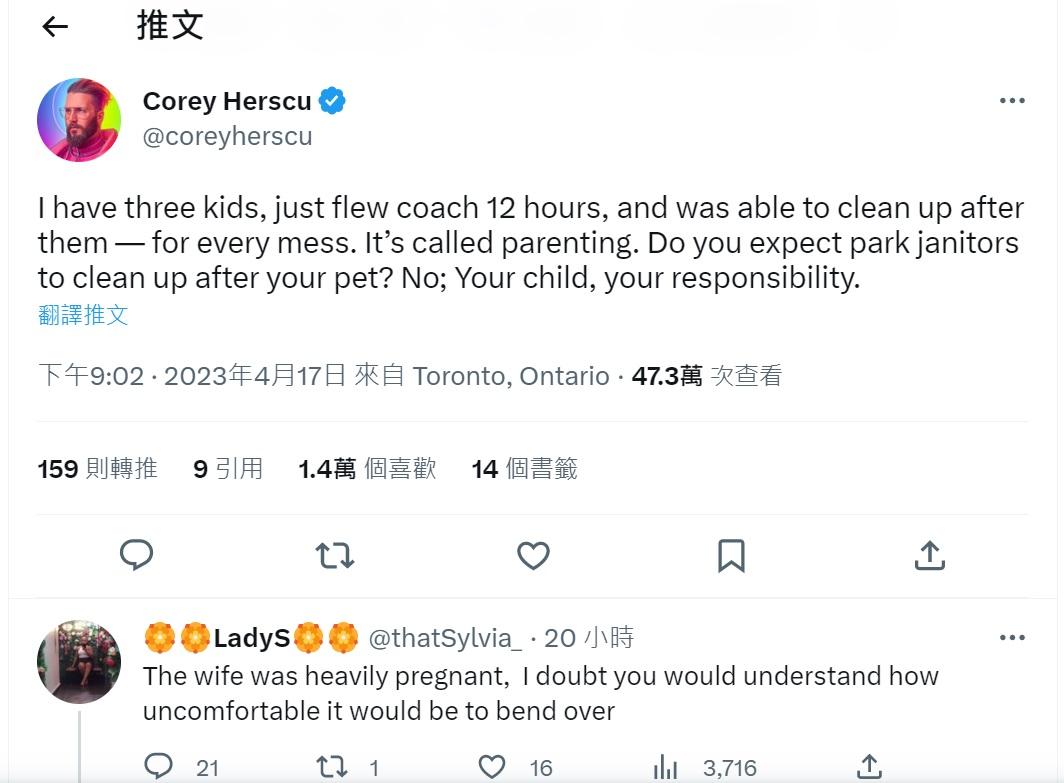Screen dimensions: 1064x783
Task: Reply to LadyS's comment
Action: point(159,767)
